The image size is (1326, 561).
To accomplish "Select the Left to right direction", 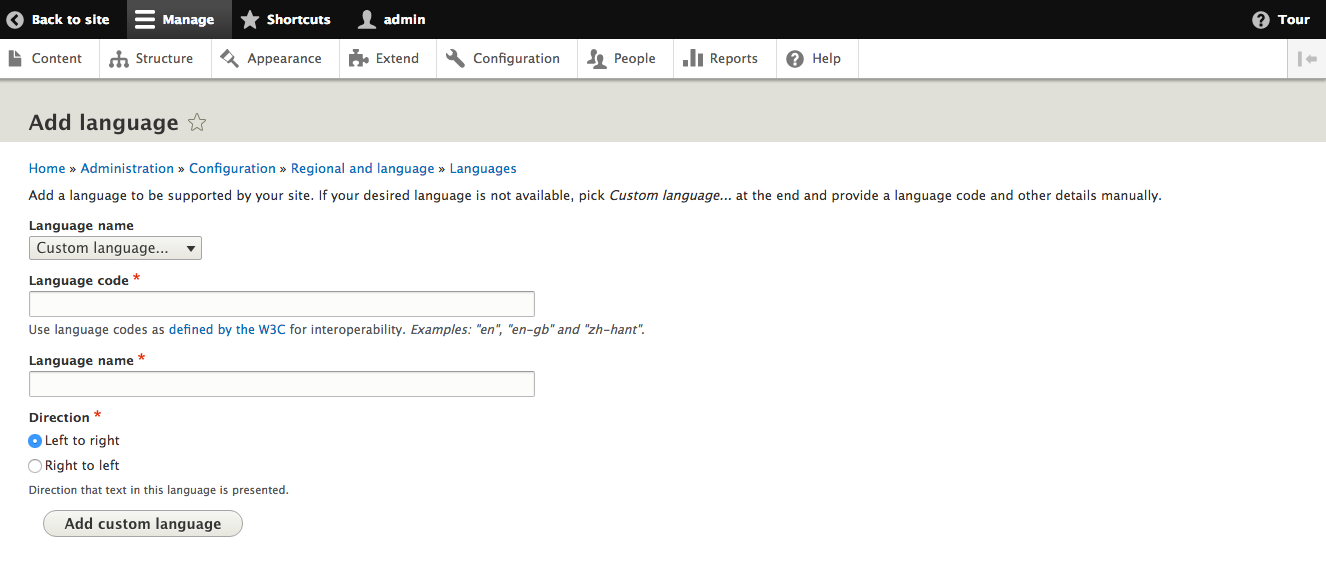I will click(x=36, y=441).
